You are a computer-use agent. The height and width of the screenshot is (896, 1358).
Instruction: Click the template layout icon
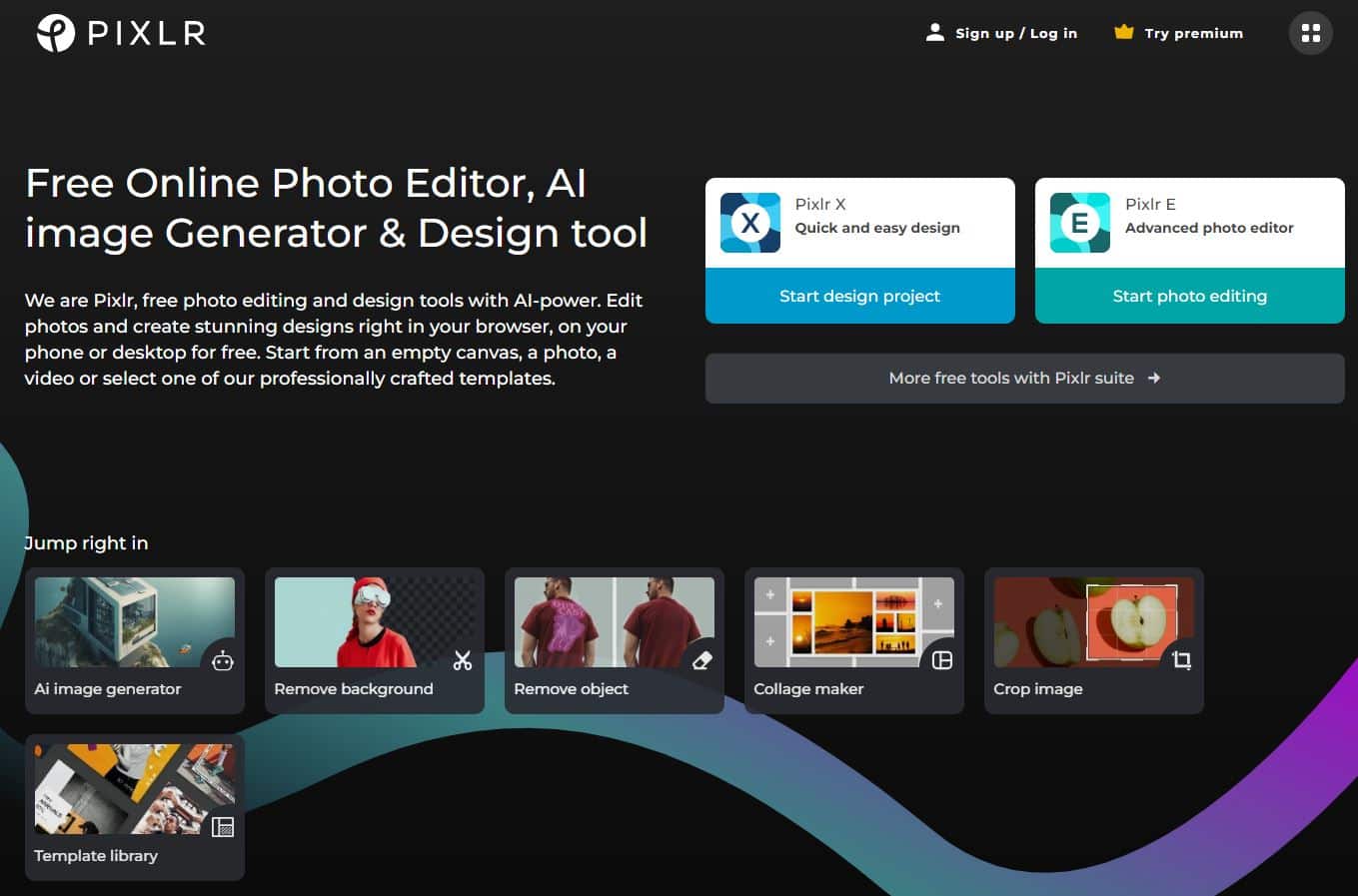[223, 827]
